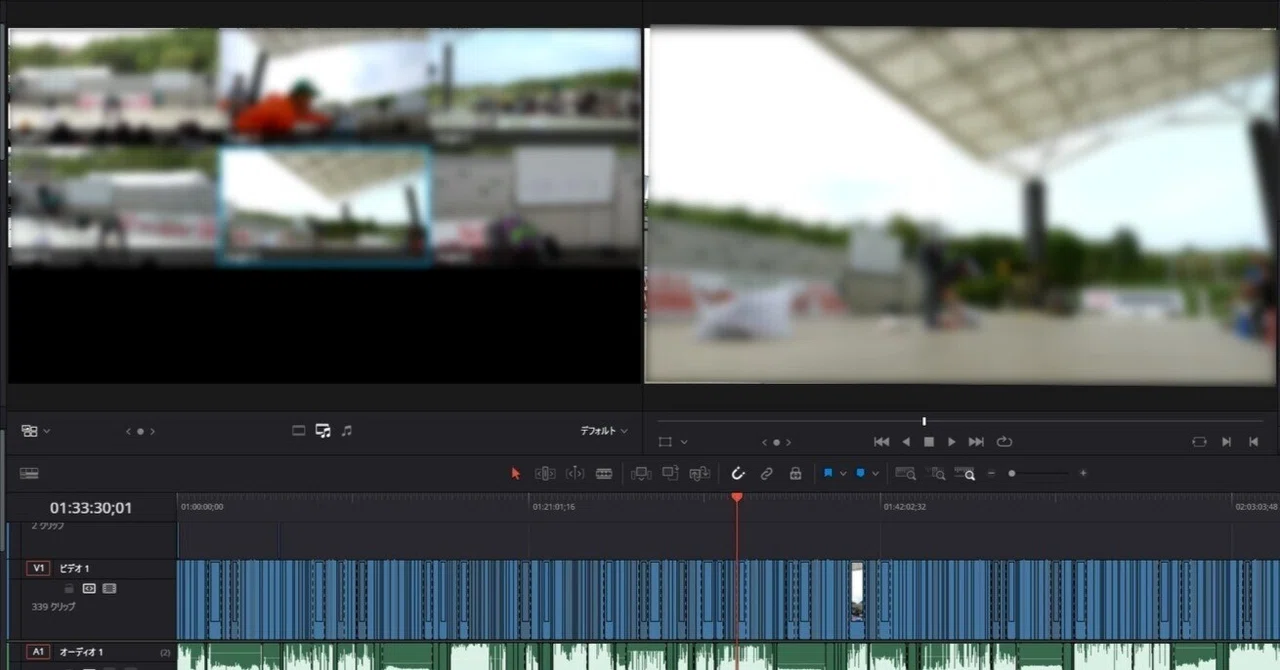
Task: Click the Overwrite Clip icon
Action: pyautogui.click(x=670, y=473)
